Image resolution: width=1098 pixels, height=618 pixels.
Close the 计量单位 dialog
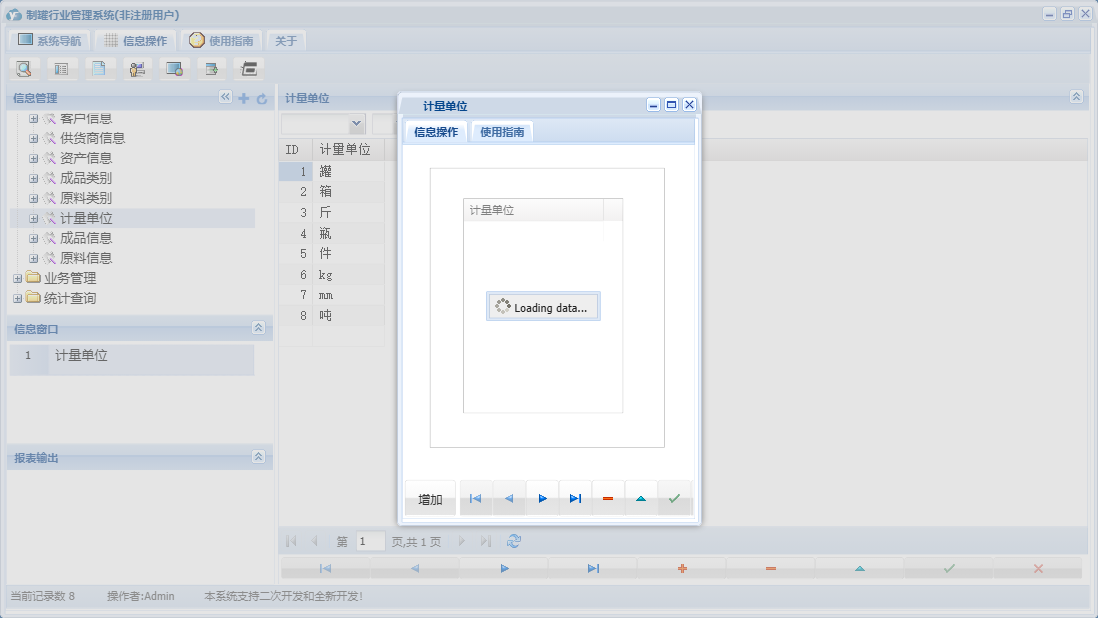tap(690, 104)
